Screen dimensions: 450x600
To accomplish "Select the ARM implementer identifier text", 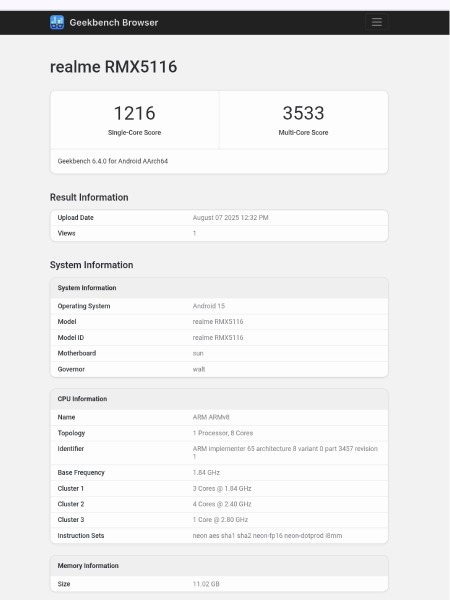I will point(285,452).
